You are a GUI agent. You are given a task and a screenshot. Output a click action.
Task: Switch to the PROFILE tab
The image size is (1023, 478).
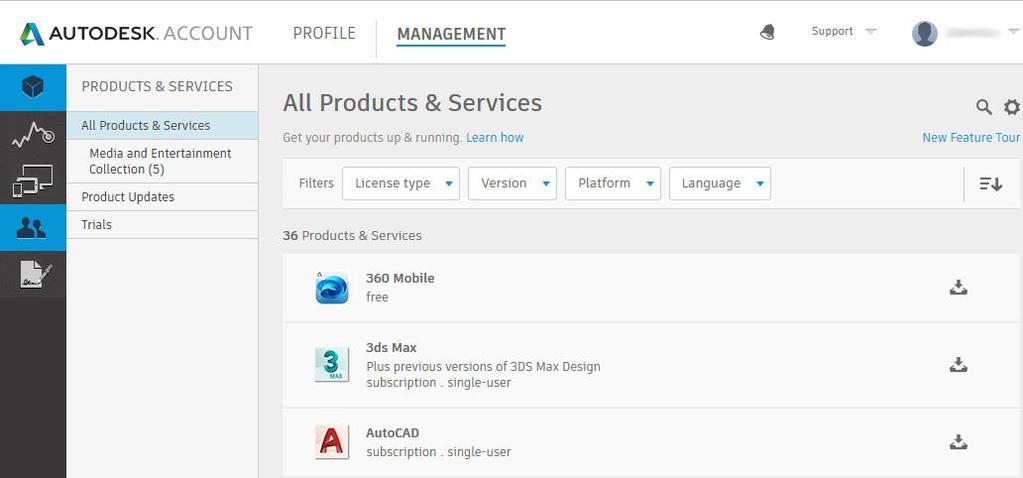[x=324, y=33]
